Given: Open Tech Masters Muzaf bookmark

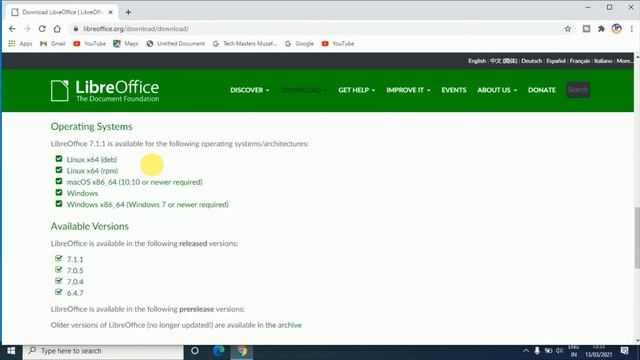Looking at the screenshot, I should tap(244, 43).
